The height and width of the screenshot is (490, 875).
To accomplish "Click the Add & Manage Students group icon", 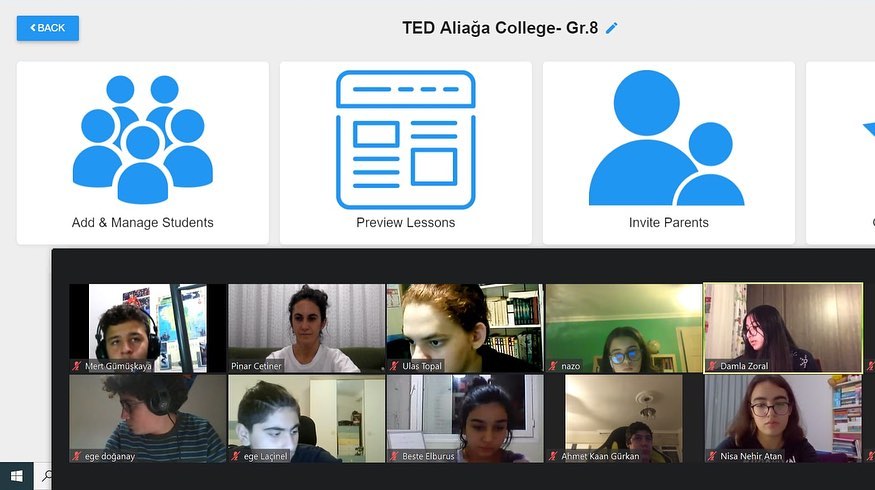I will 143,140.
